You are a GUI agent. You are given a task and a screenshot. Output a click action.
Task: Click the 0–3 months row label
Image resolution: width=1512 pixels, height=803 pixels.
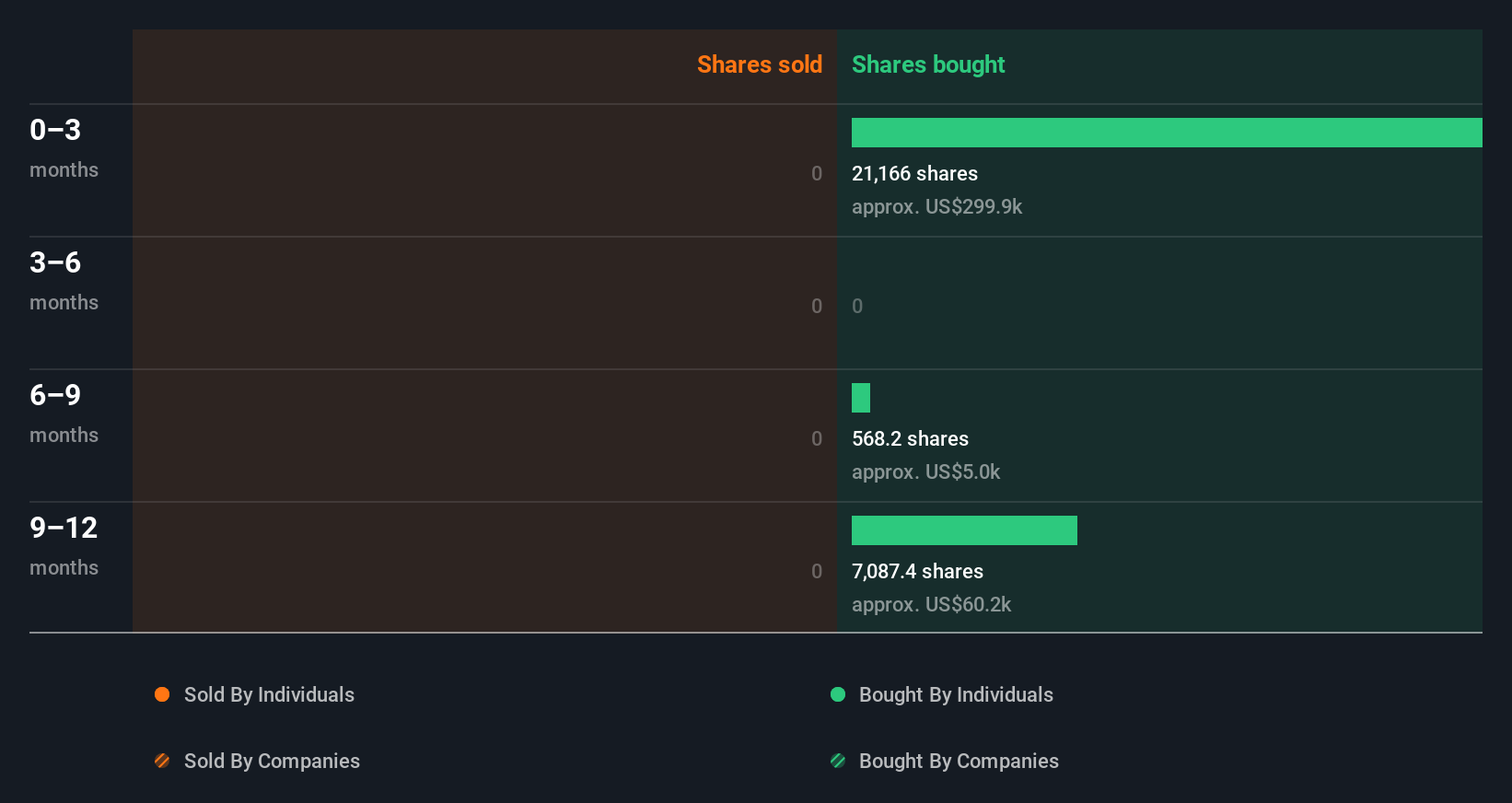click(64, 148)
